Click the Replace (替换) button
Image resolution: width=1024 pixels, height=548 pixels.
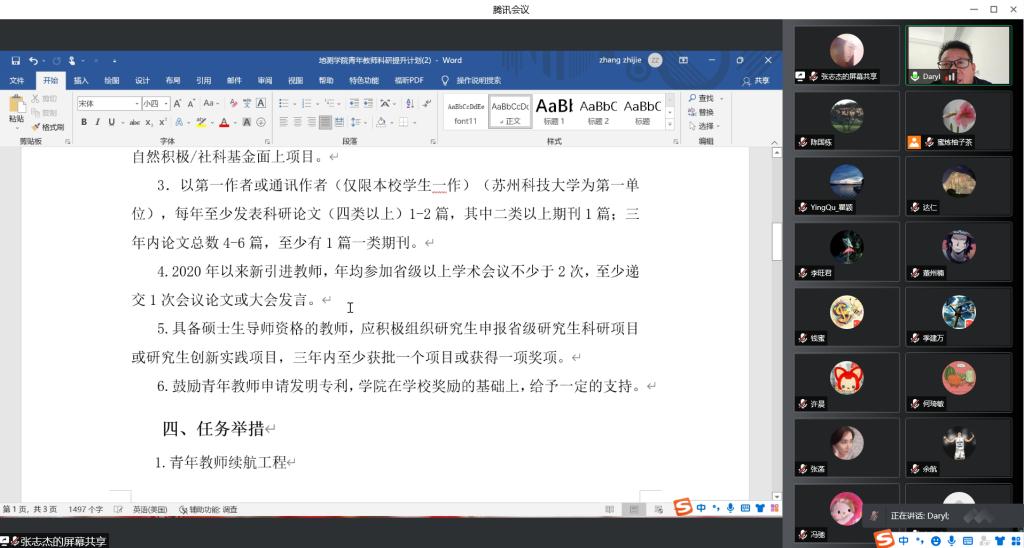(702, 112)
